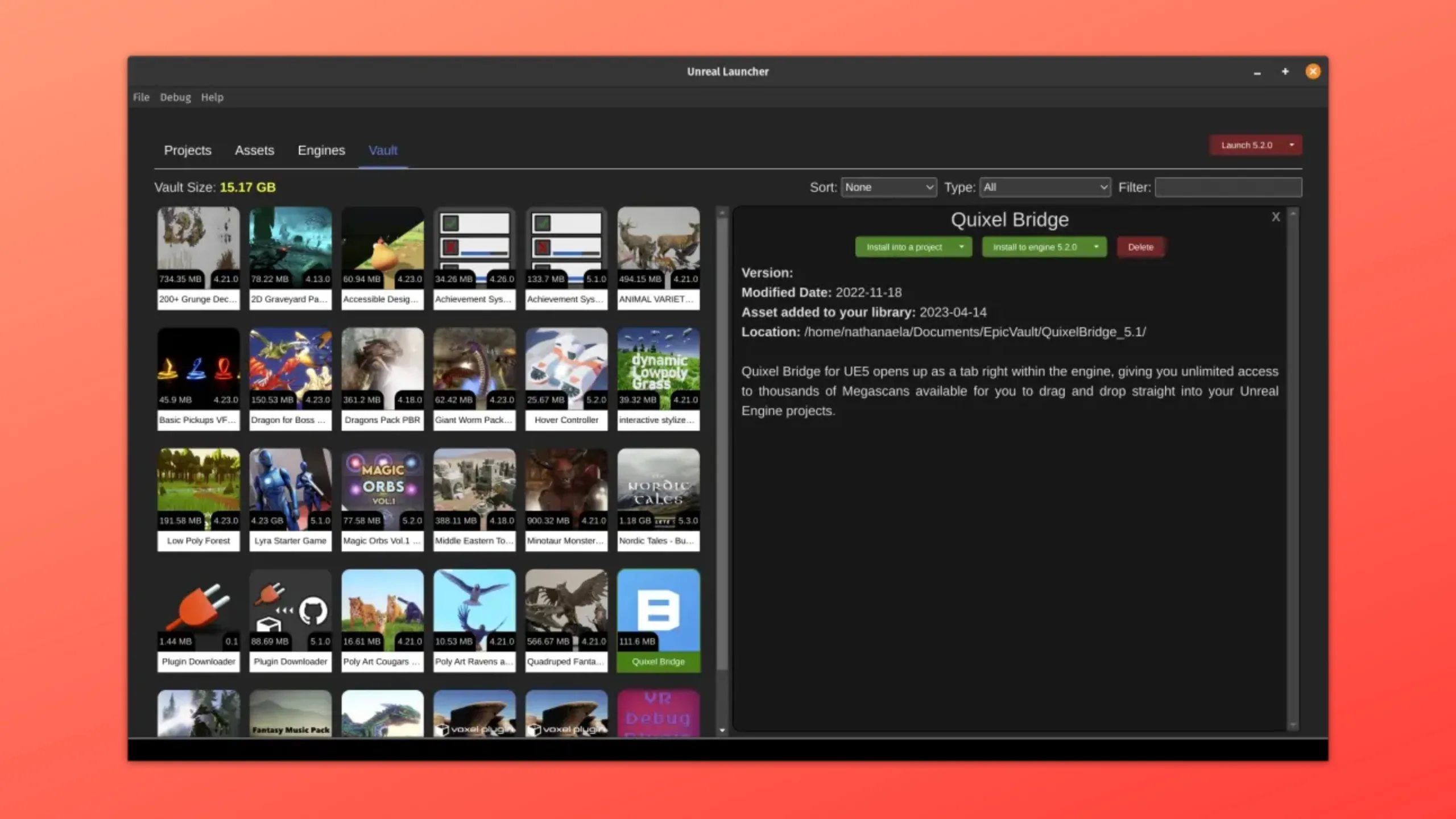Open the Sort dropdown set to None
The height and width of the screenshot is (819, 1456).
pos(888,187)
